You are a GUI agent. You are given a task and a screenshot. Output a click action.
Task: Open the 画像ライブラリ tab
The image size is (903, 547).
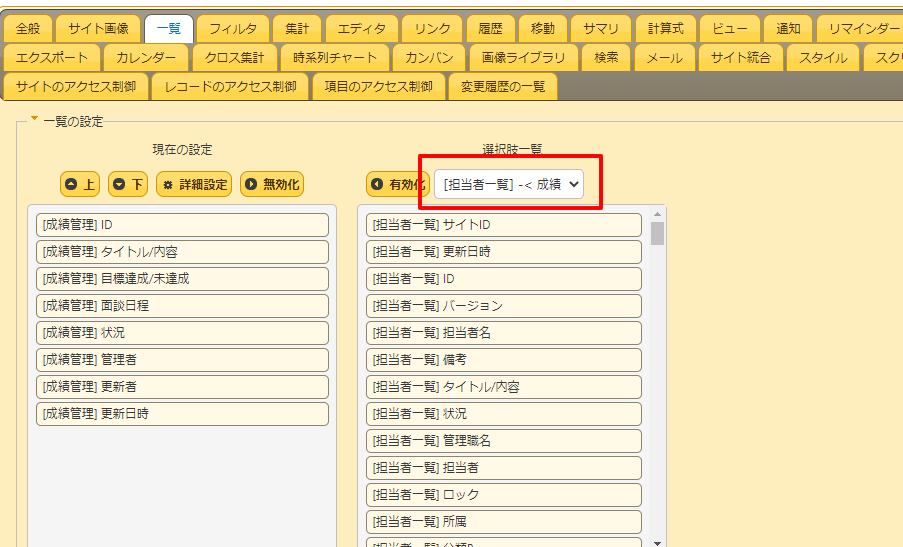point(523,58)
